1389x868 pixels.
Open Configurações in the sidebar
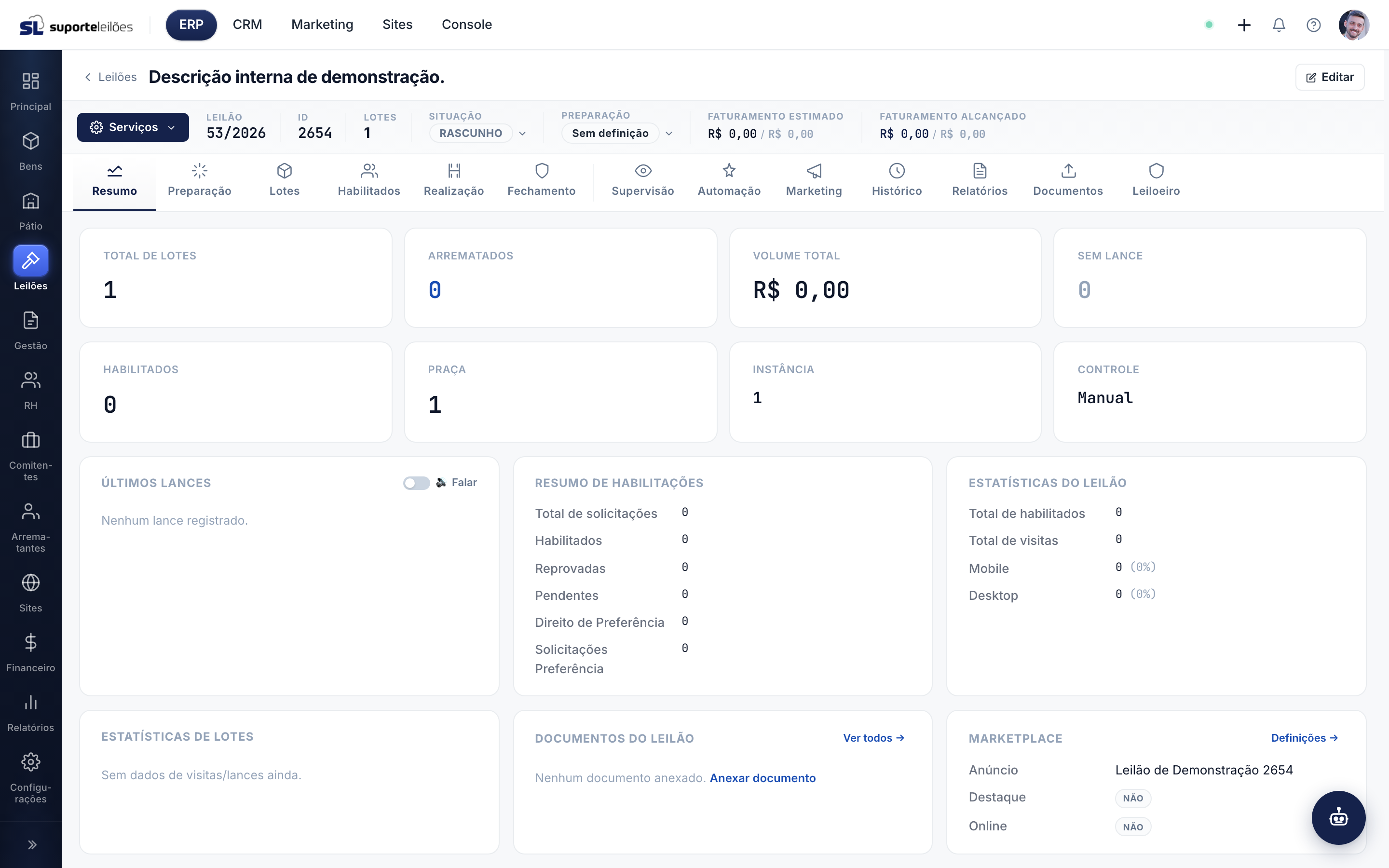(30, 778)
